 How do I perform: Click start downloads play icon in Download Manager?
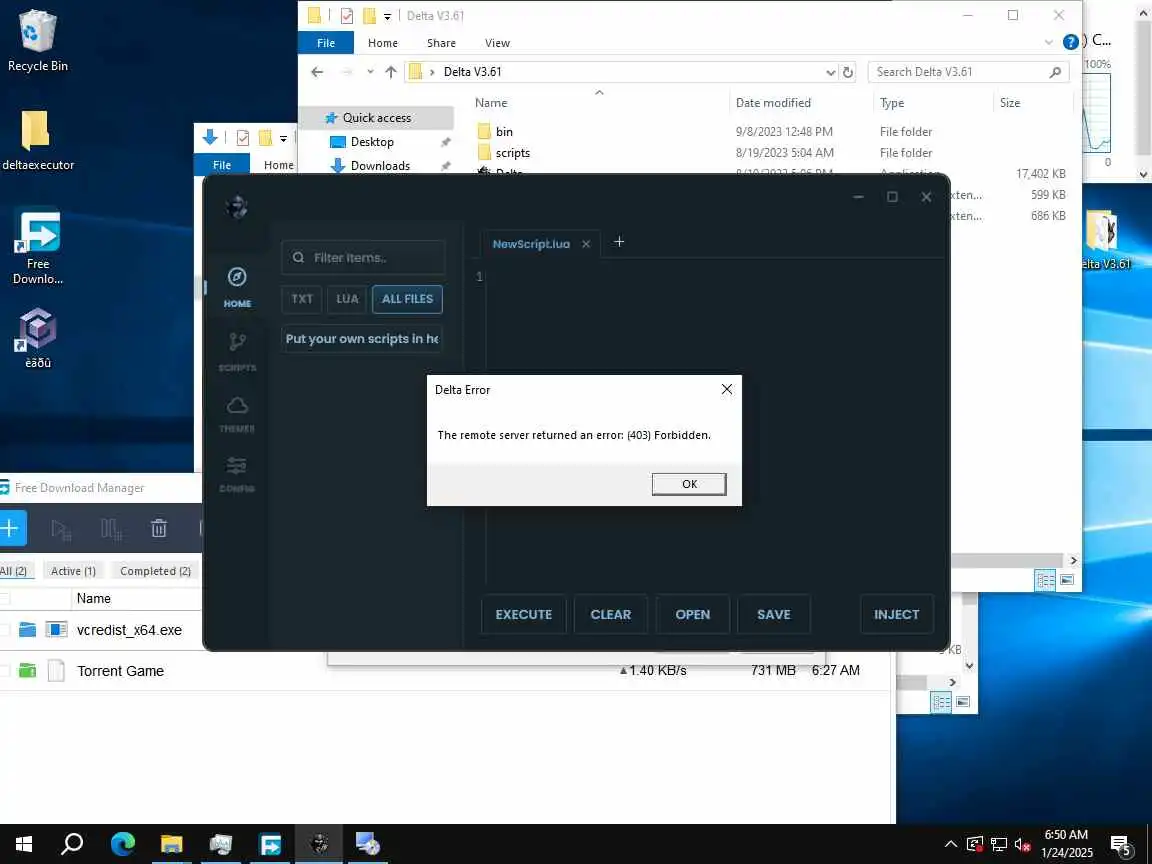61,528
